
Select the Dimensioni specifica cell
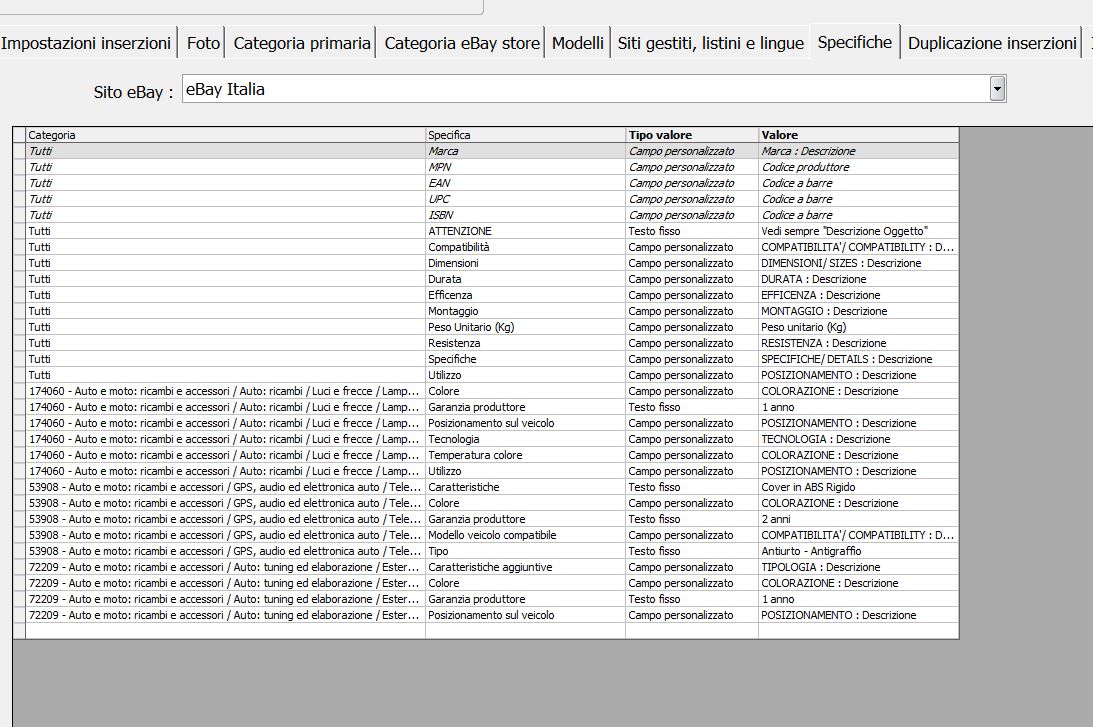(526, 263)
